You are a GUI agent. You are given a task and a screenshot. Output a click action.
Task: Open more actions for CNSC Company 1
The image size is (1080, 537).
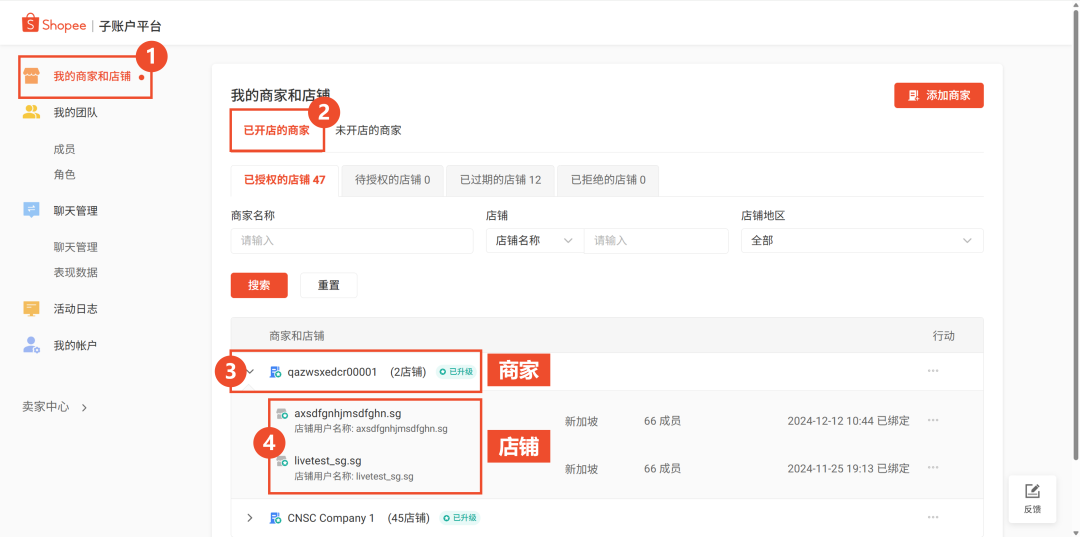933,517
